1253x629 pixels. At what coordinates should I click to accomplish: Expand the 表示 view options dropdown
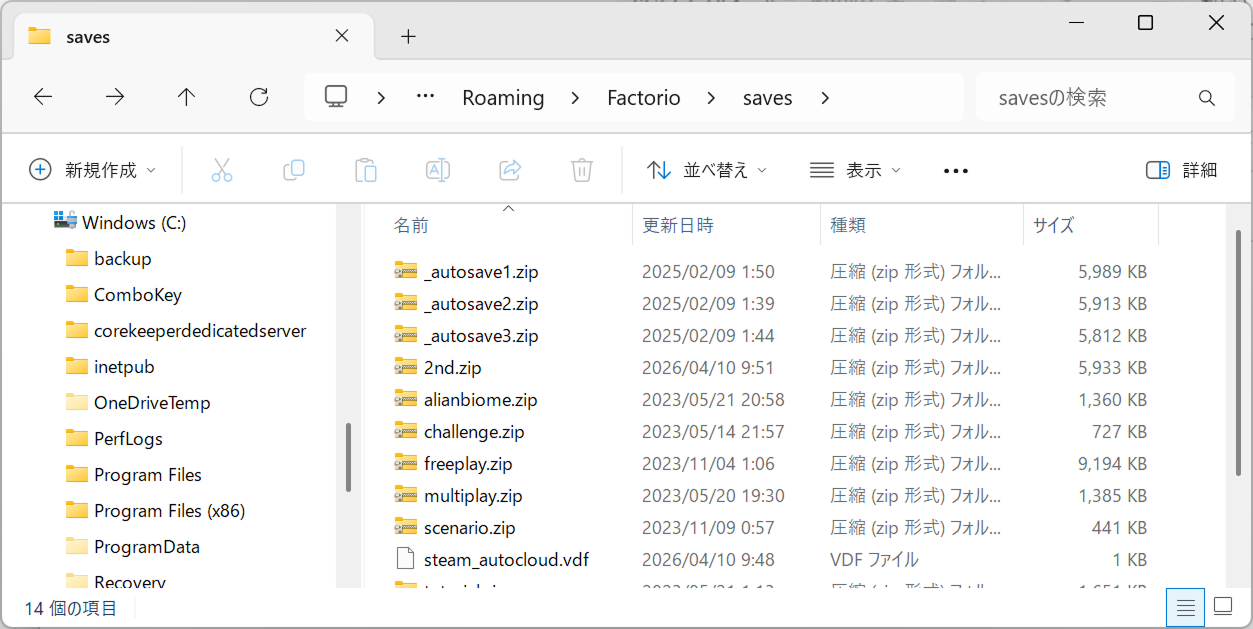(855, 170)
